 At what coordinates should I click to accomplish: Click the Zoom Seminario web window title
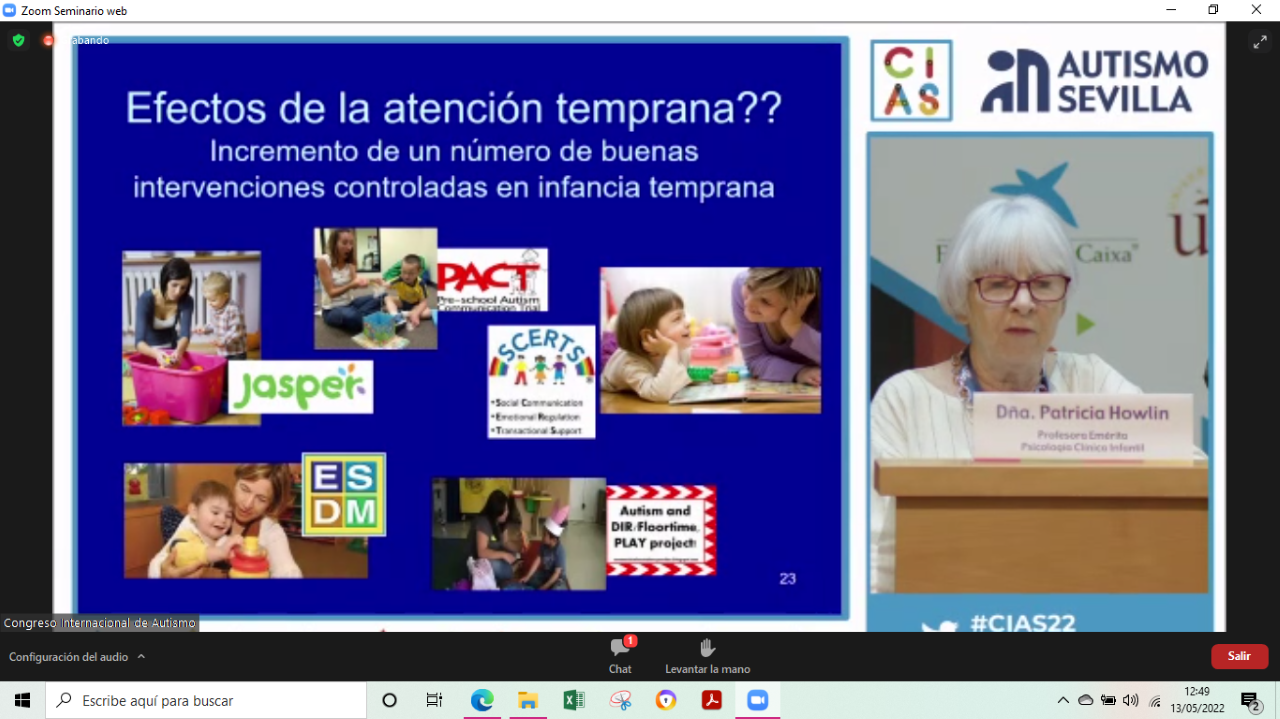click(74, 10)
